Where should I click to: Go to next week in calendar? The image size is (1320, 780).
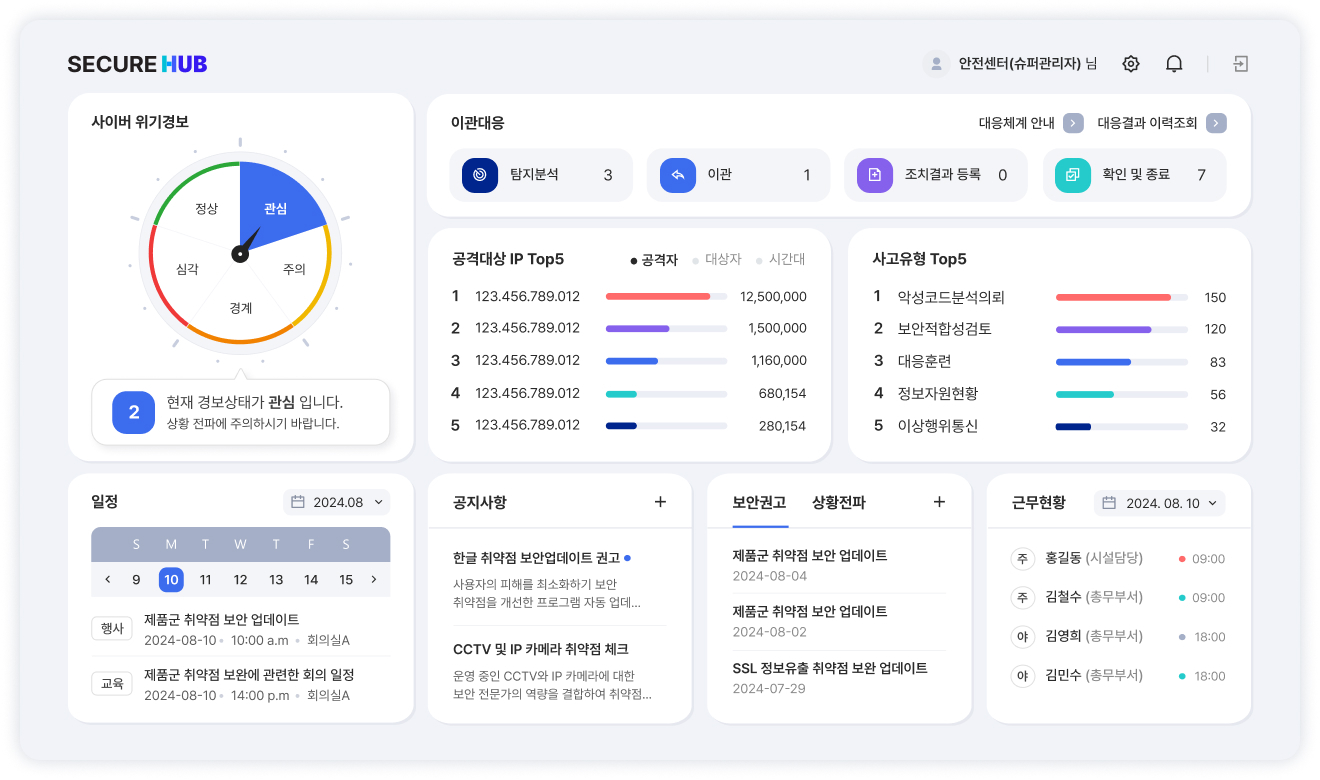coord(374,579)
